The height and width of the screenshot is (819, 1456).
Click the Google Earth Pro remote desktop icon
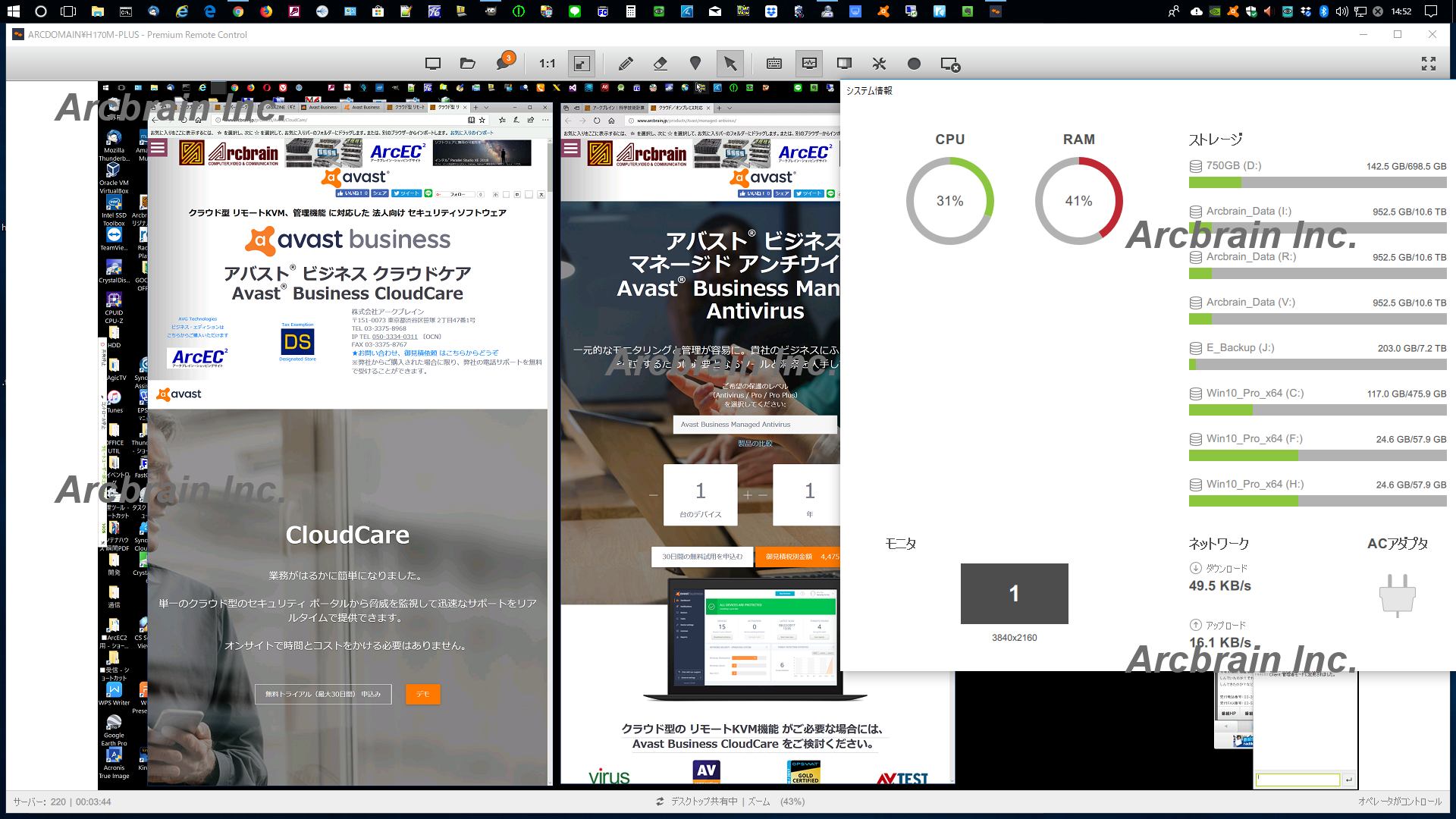pos(114,730)
